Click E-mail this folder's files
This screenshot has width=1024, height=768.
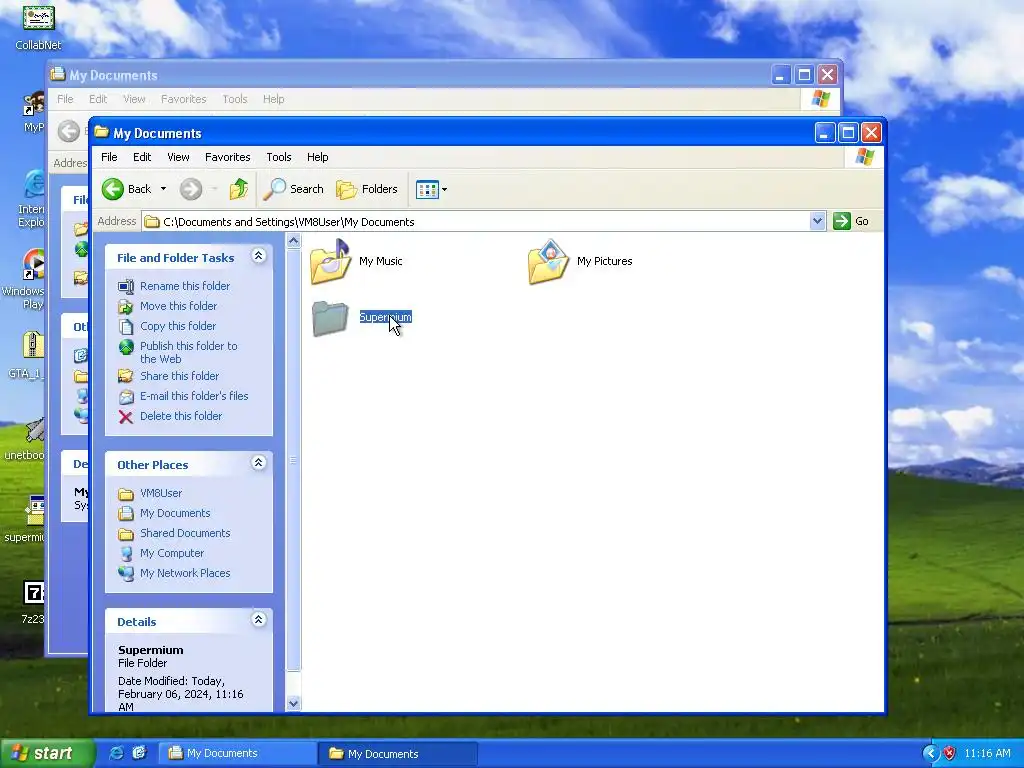(x=194, y=396)
